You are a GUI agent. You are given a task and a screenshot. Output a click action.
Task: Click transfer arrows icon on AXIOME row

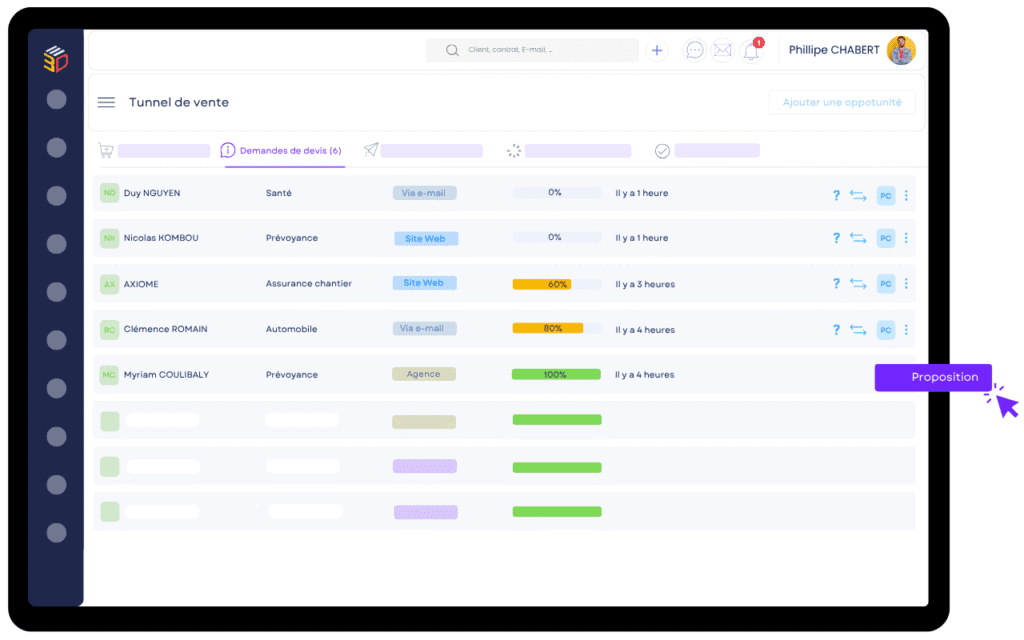(x=858, y=284)
